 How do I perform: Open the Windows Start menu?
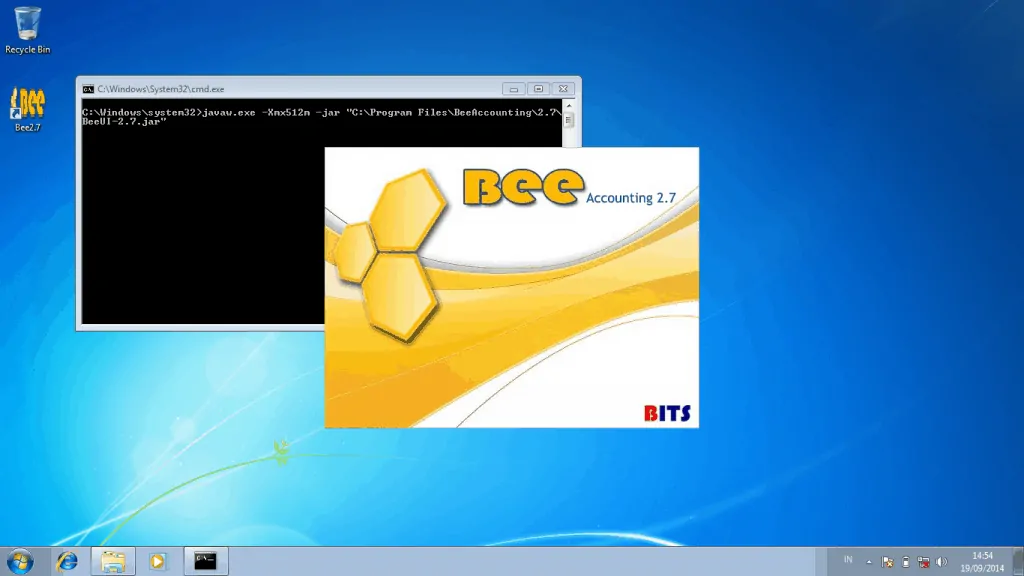click(x=20, y=562)
